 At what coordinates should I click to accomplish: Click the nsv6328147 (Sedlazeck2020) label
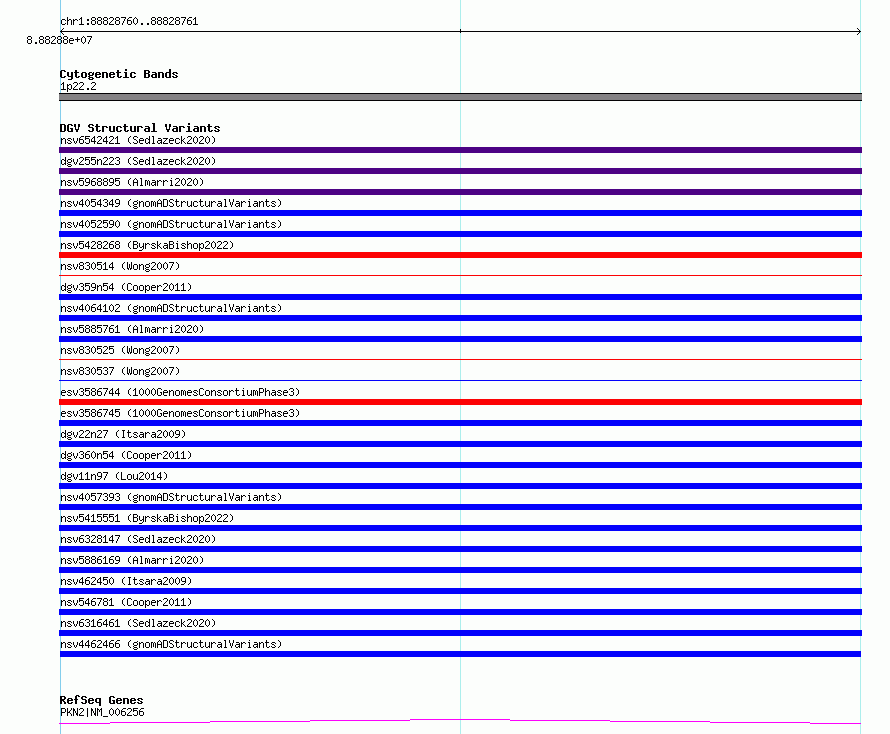tap(138, 539)
